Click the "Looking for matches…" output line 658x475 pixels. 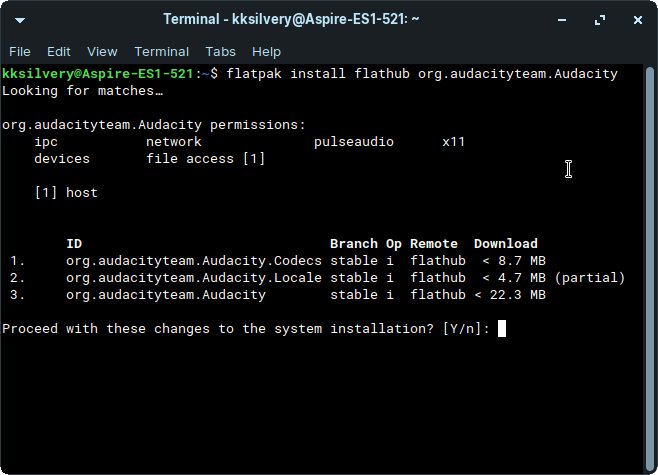pyautogui.click(x=82, y=91)
